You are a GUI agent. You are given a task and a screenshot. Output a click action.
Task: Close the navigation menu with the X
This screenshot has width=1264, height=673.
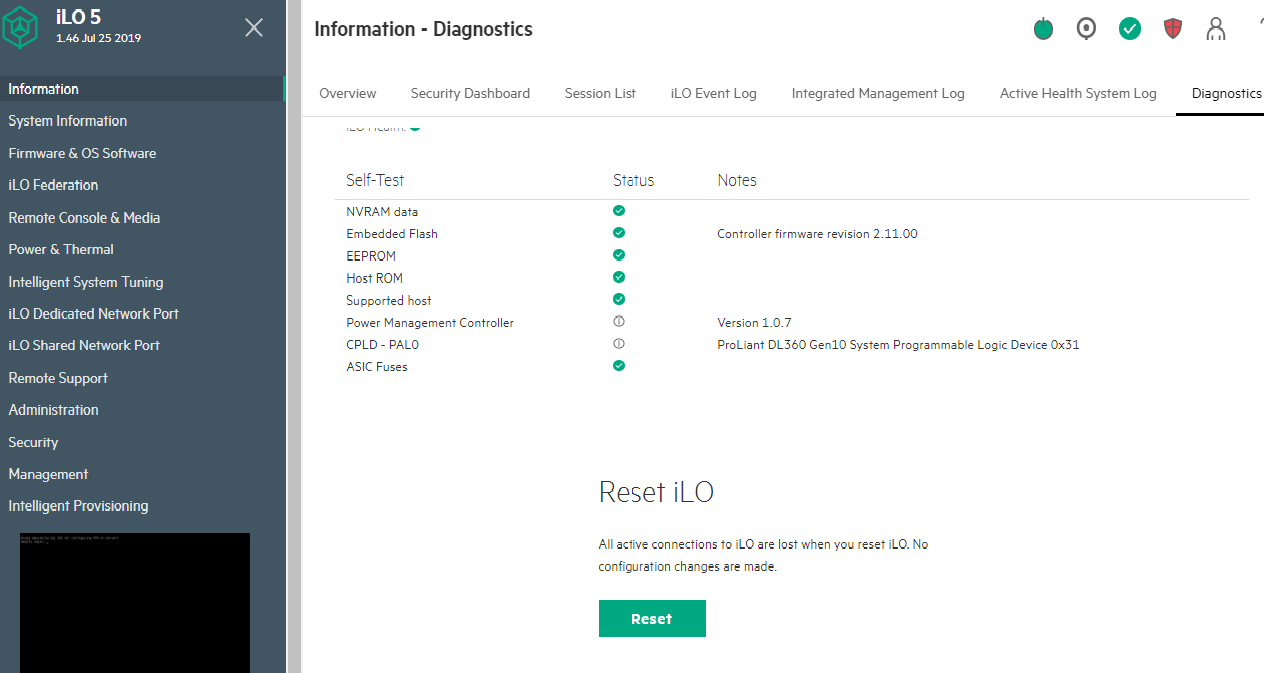254,27
